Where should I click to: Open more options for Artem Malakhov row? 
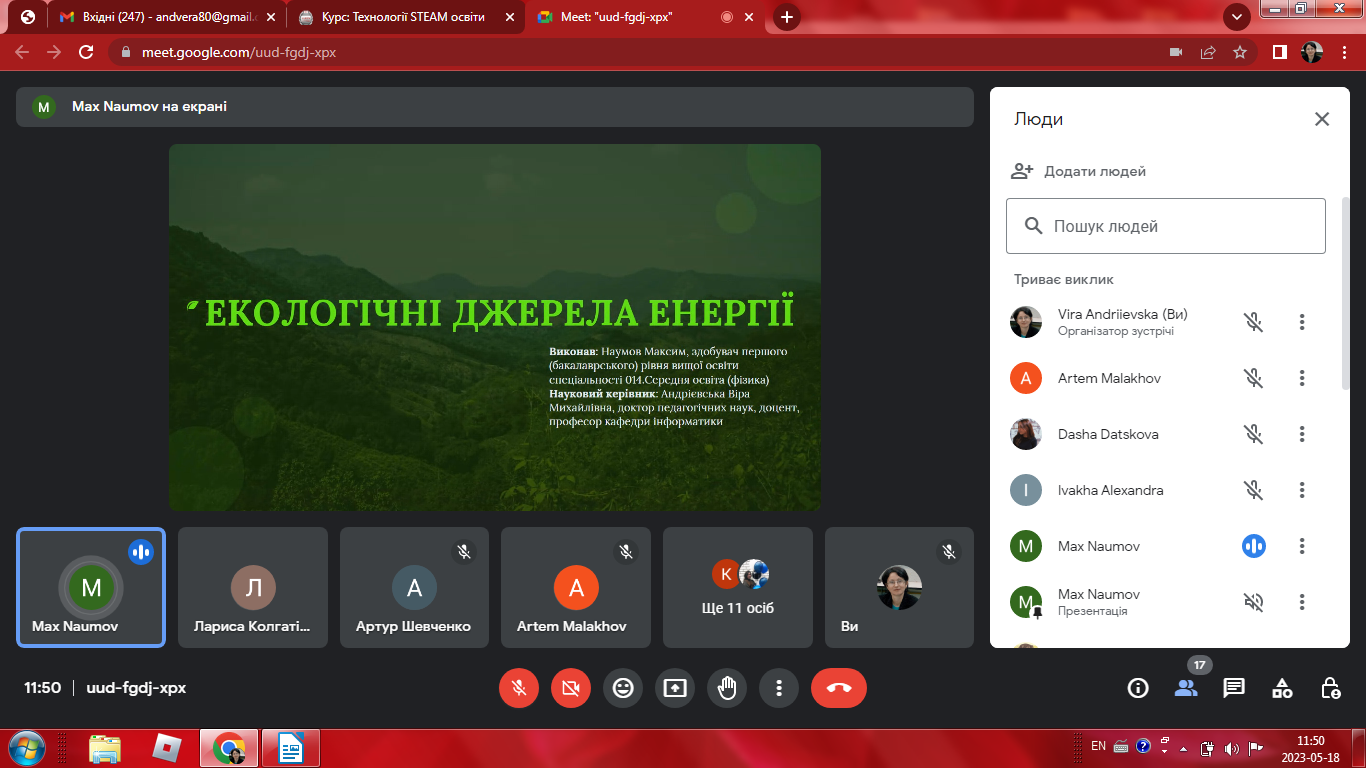[x=1302, y=378]
